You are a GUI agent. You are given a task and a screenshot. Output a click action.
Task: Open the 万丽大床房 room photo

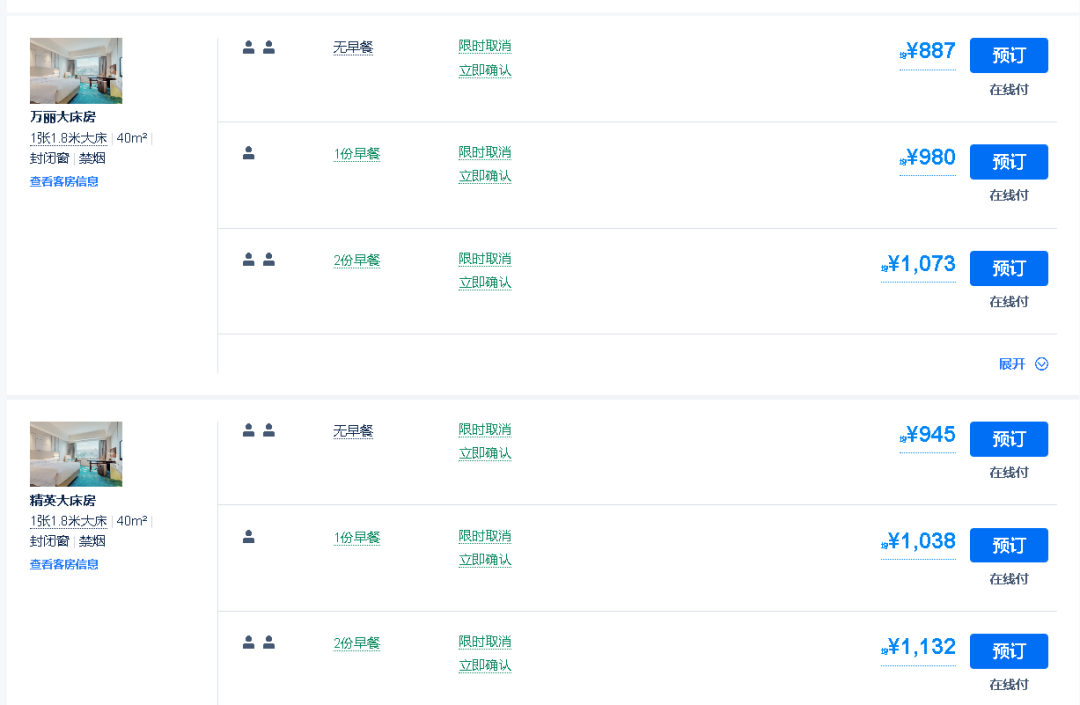76,71
